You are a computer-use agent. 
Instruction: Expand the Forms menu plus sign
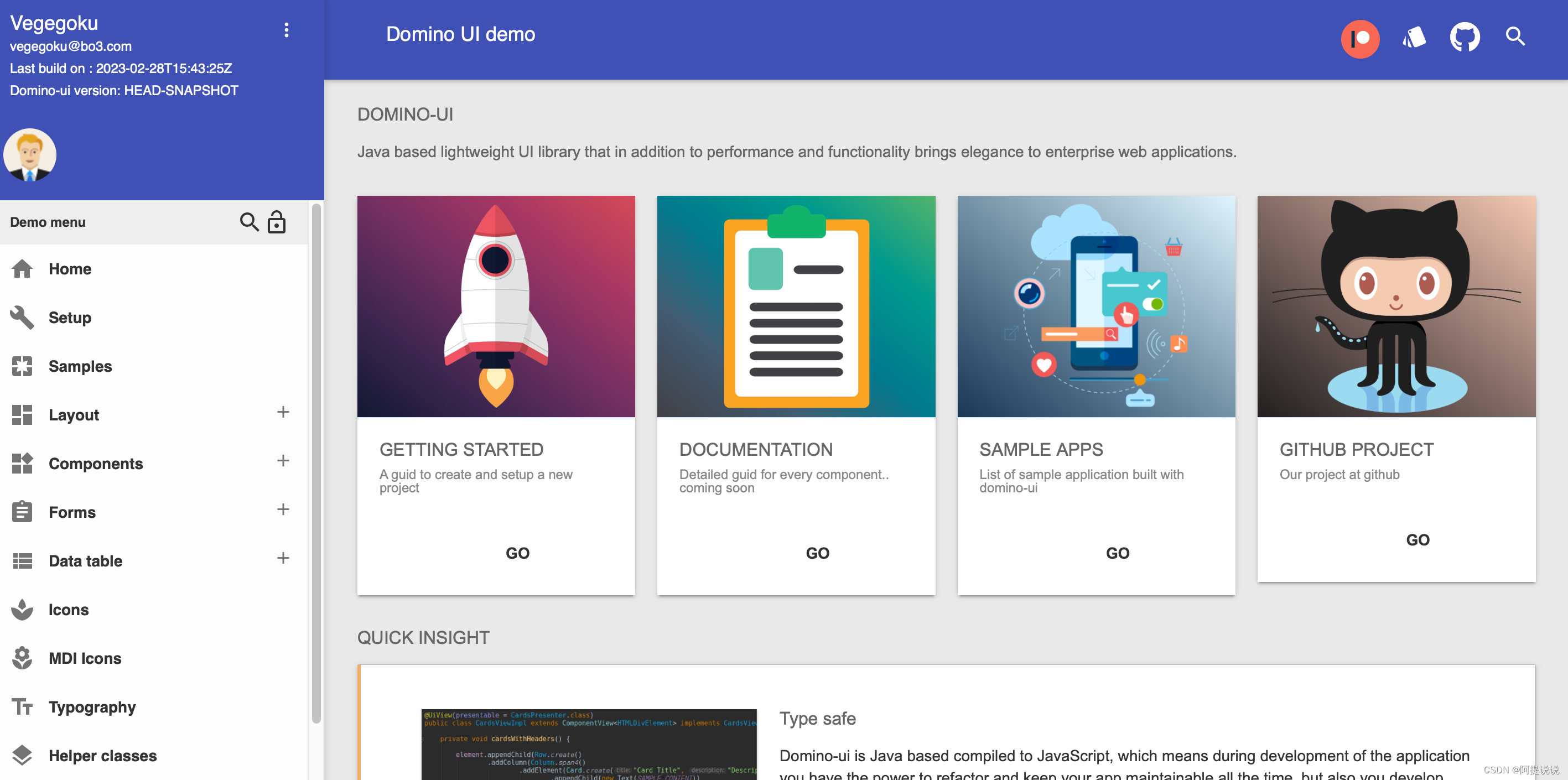click(x=283, y=509)
